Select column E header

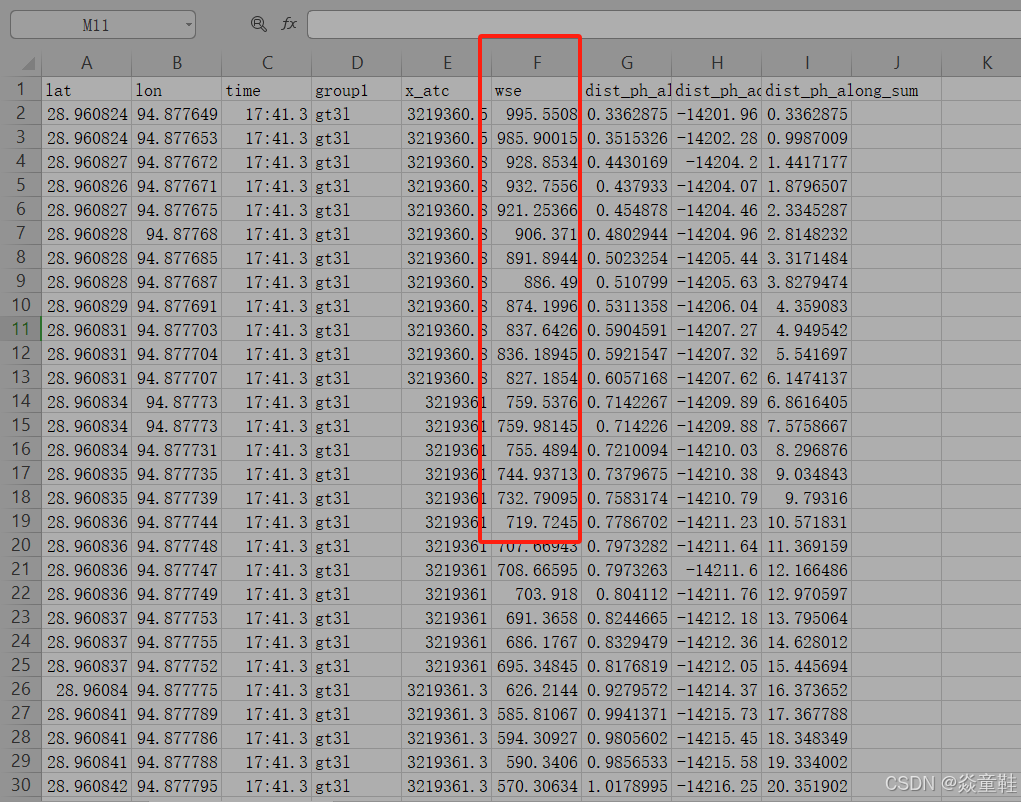[x=447, y=63]
